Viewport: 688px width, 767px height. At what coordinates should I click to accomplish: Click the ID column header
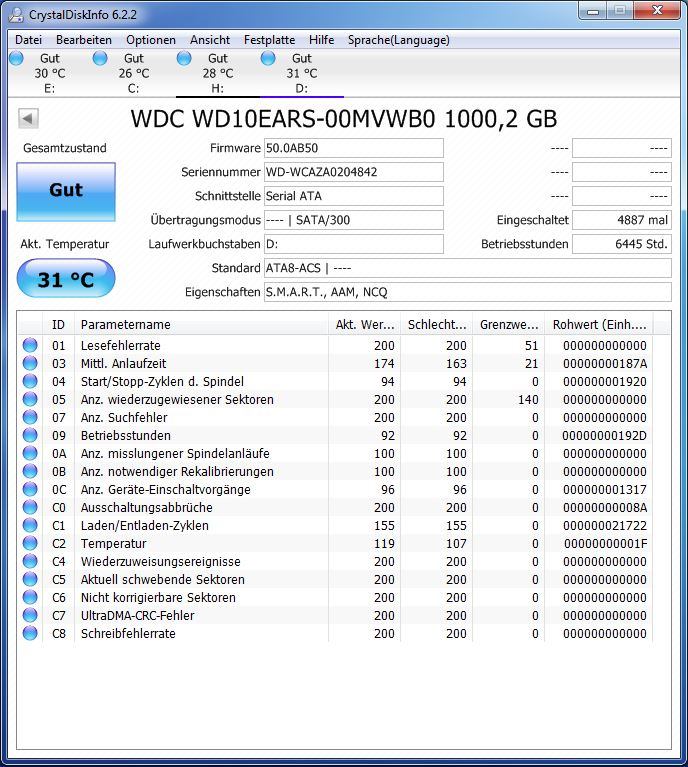(58, 324)
